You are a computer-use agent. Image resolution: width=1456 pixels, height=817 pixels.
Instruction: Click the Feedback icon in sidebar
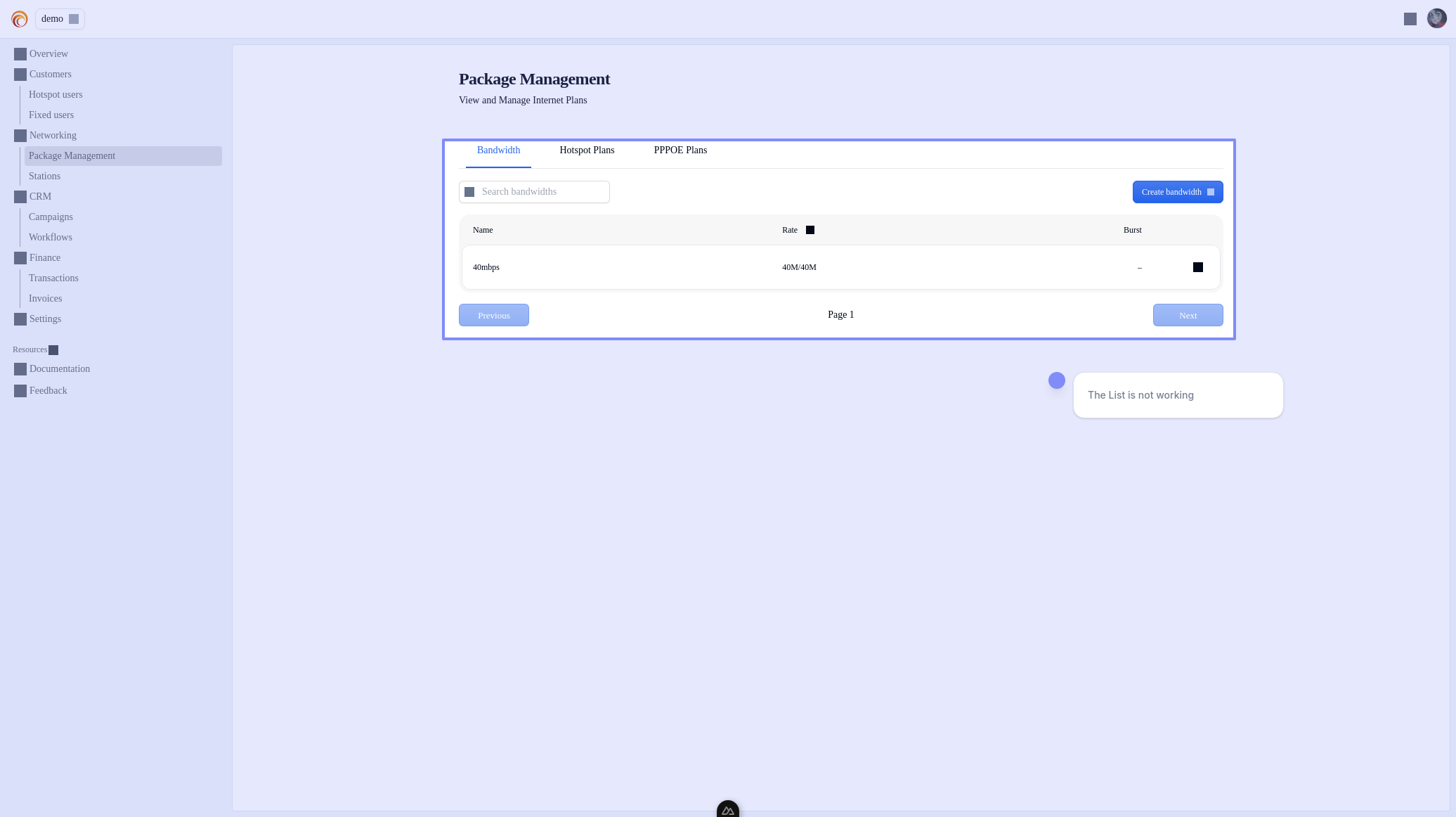point(20,391)
